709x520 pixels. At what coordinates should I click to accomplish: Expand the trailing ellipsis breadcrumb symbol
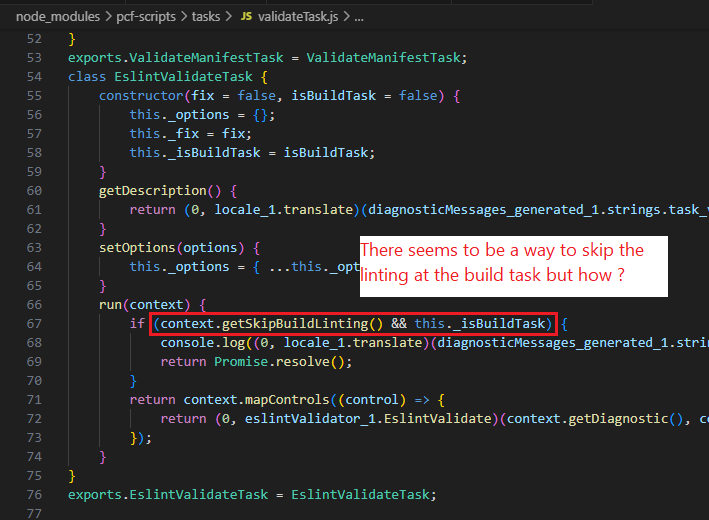tap(358, 18)
